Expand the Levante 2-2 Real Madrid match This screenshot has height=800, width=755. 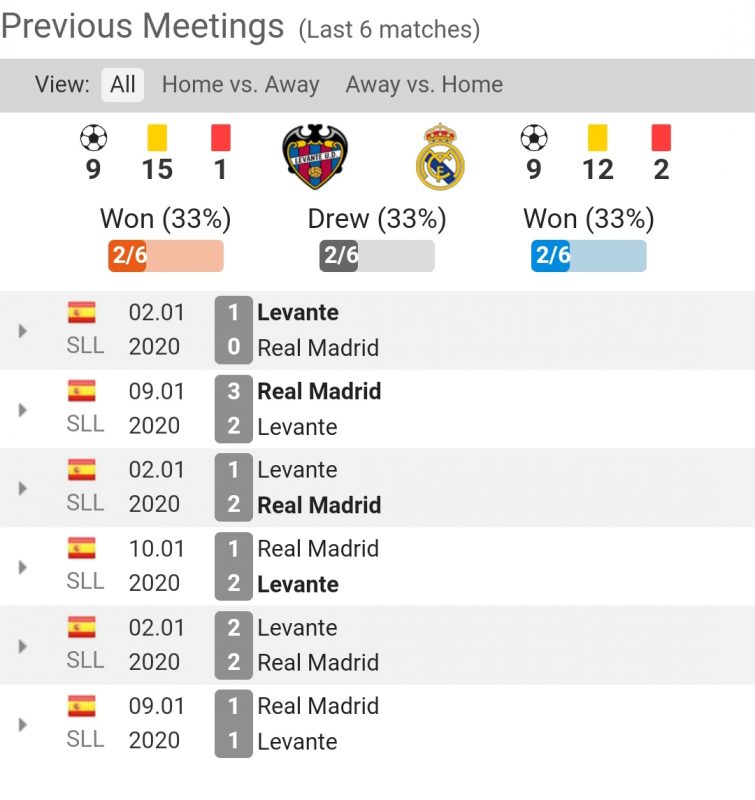(x=23, y=645)
